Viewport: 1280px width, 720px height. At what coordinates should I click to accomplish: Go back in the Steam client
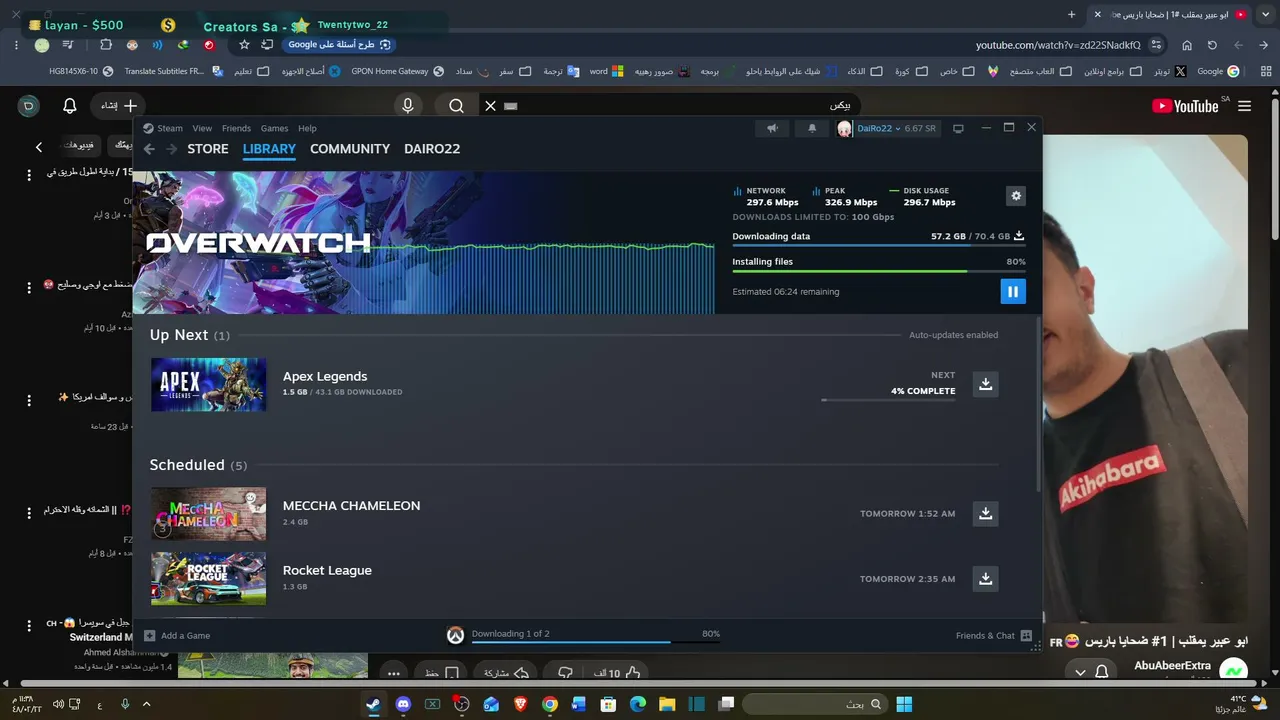[x=149, y=149]
